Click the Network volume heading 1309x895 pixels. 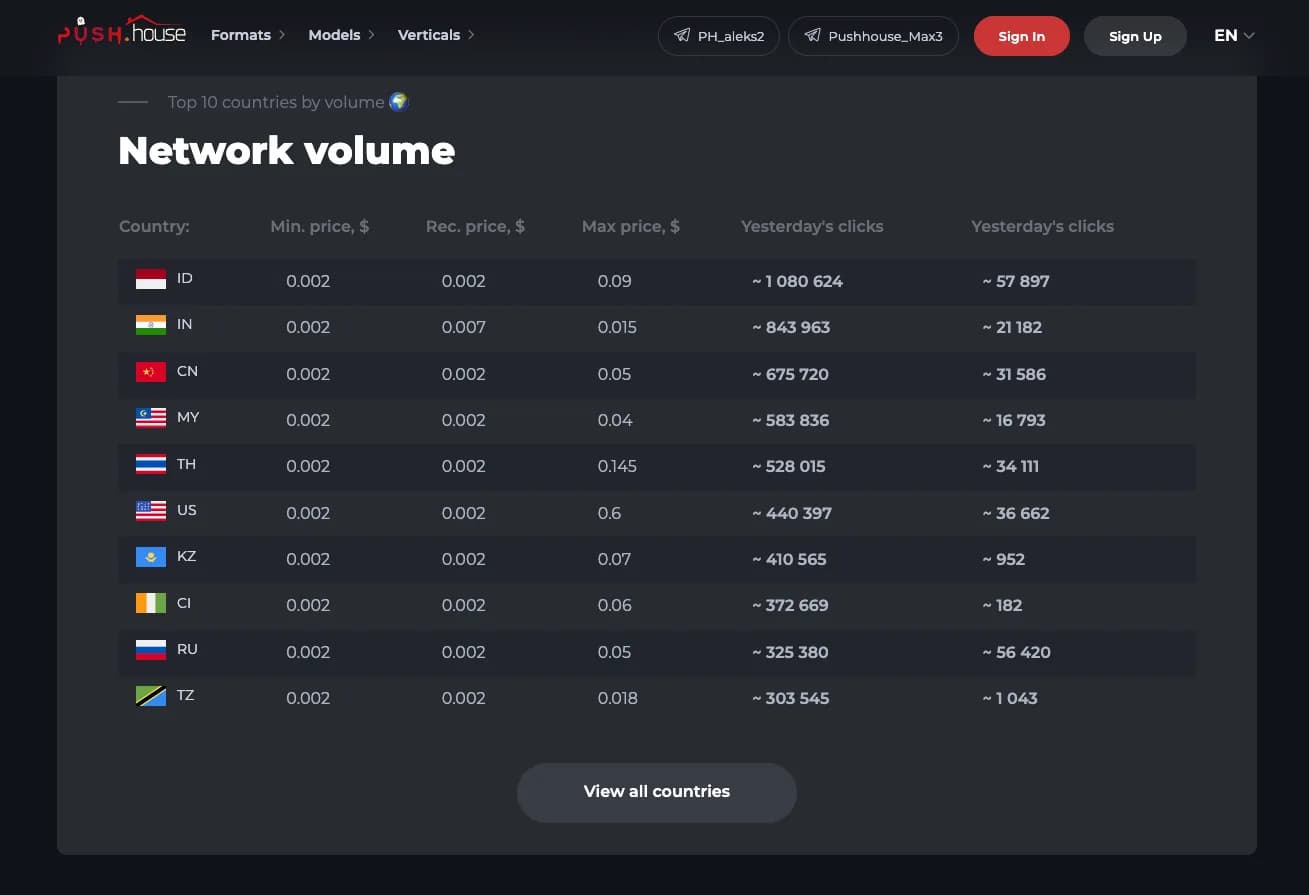tap(287, 151)
